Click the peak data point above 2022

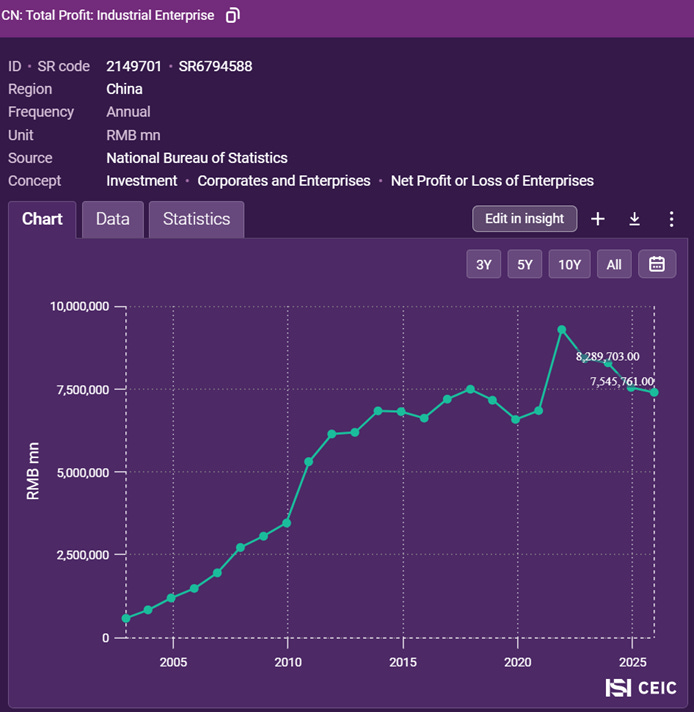(562, 330)
